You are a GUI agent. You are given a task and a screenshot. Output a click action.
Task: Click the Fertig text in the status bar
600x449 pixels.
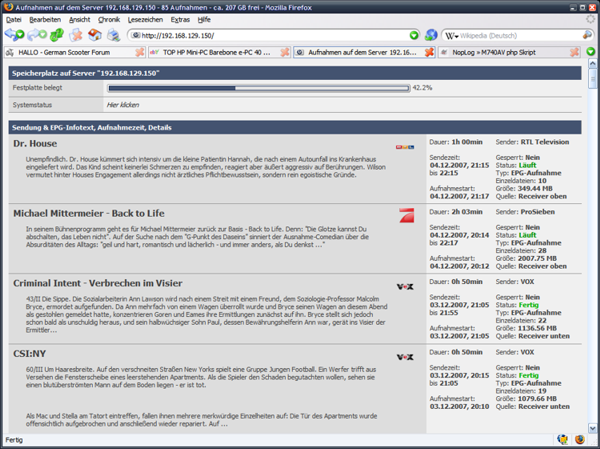14,440
